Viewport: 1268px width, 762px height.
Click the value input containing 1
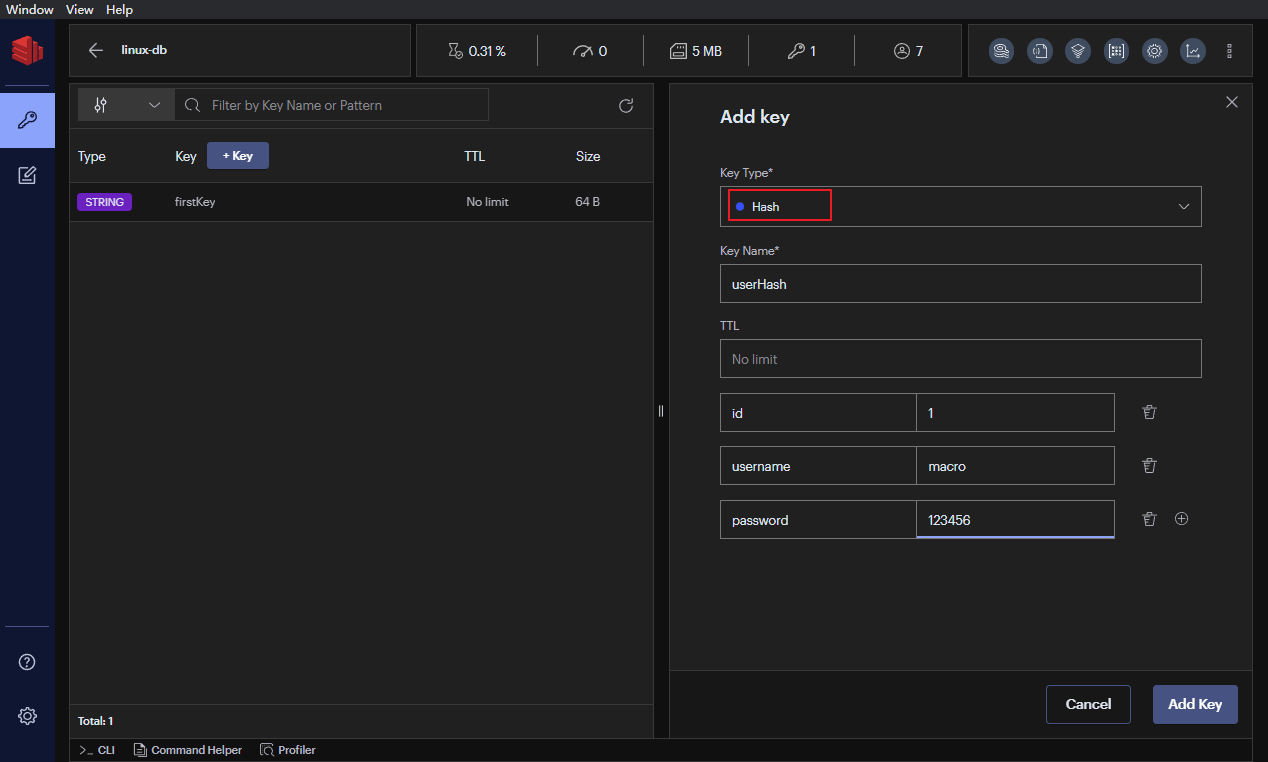1016,413
